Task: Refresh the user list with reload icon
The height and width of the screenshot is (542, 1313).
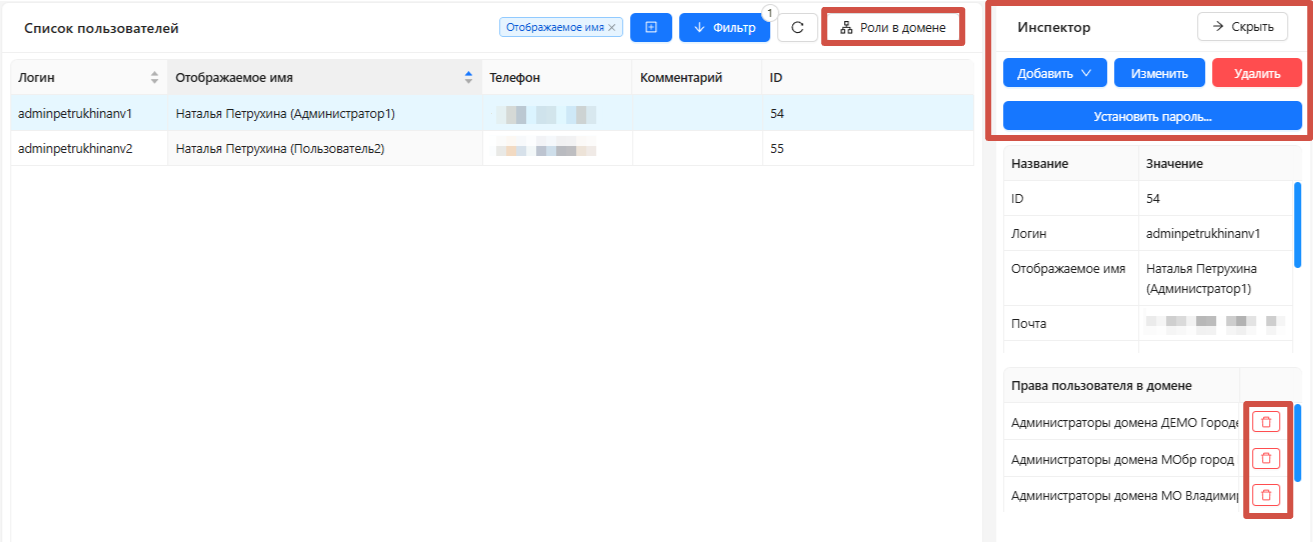Action: [797, 28]
